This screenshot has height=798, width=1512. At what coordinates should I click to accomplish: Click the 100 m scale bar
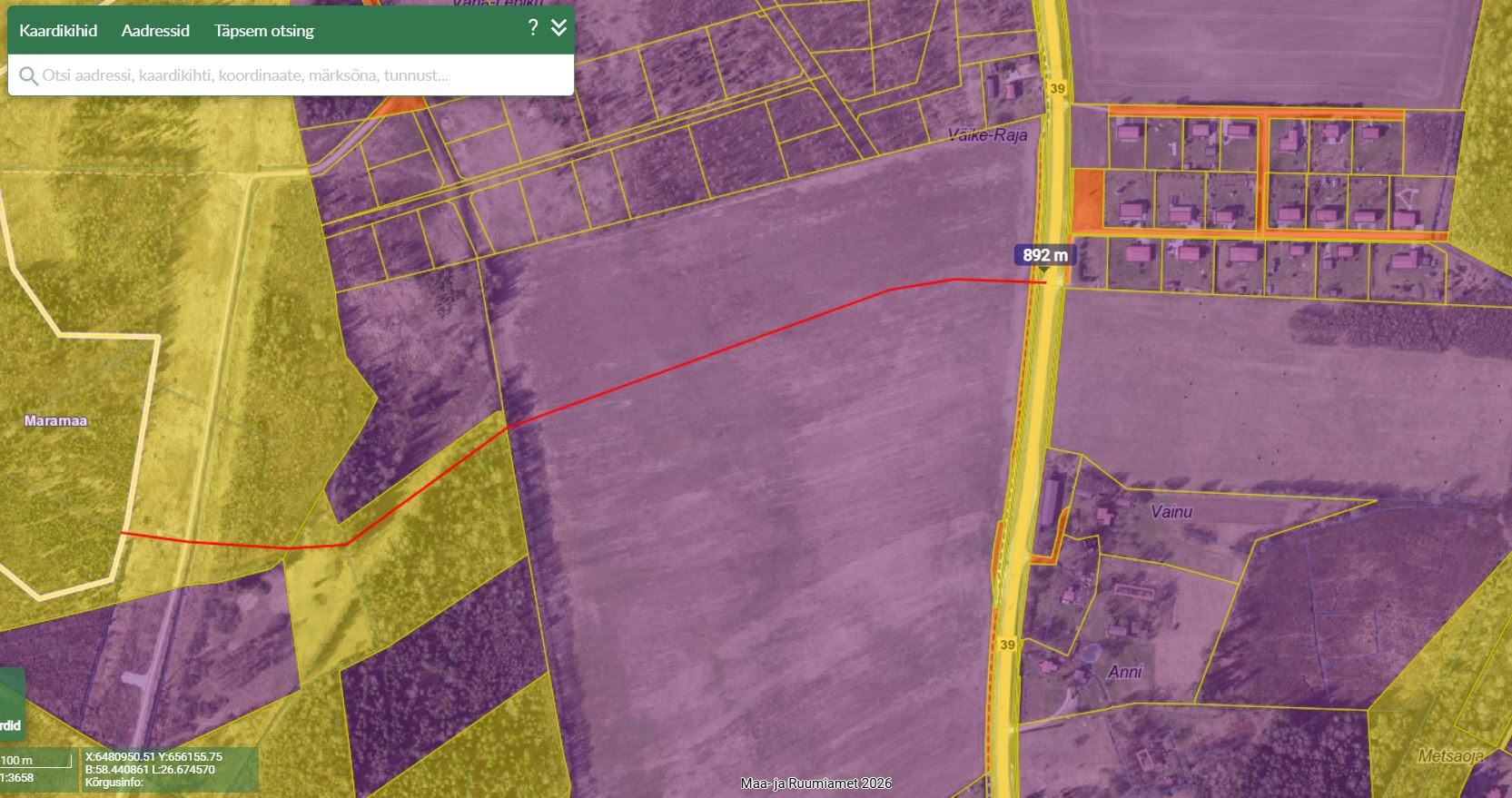[x=35, y=761]
